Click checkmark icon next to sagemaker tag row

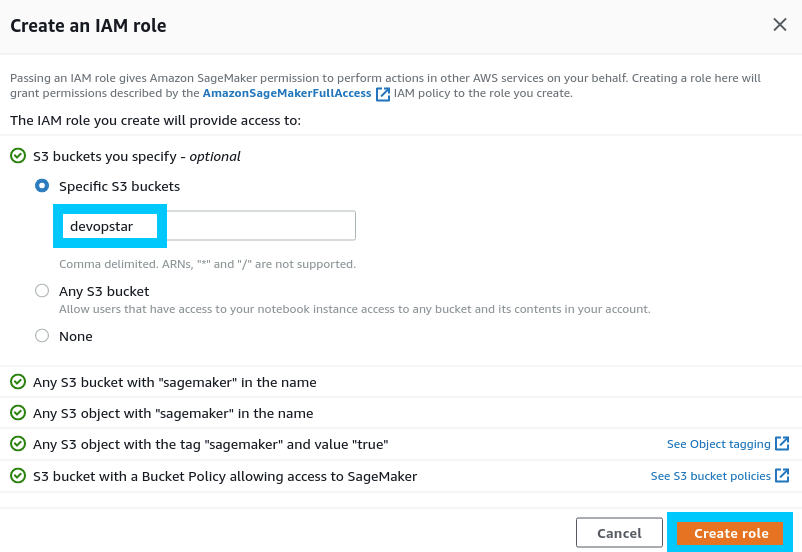point(17,444)
